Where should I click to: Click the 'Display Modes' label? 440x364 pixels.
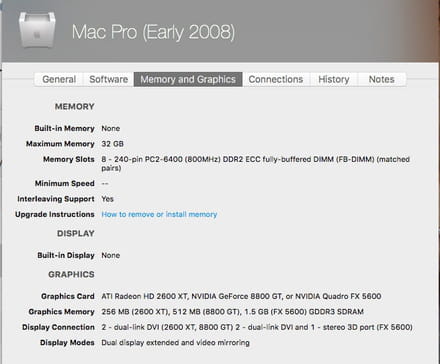[x=67, y=343]
